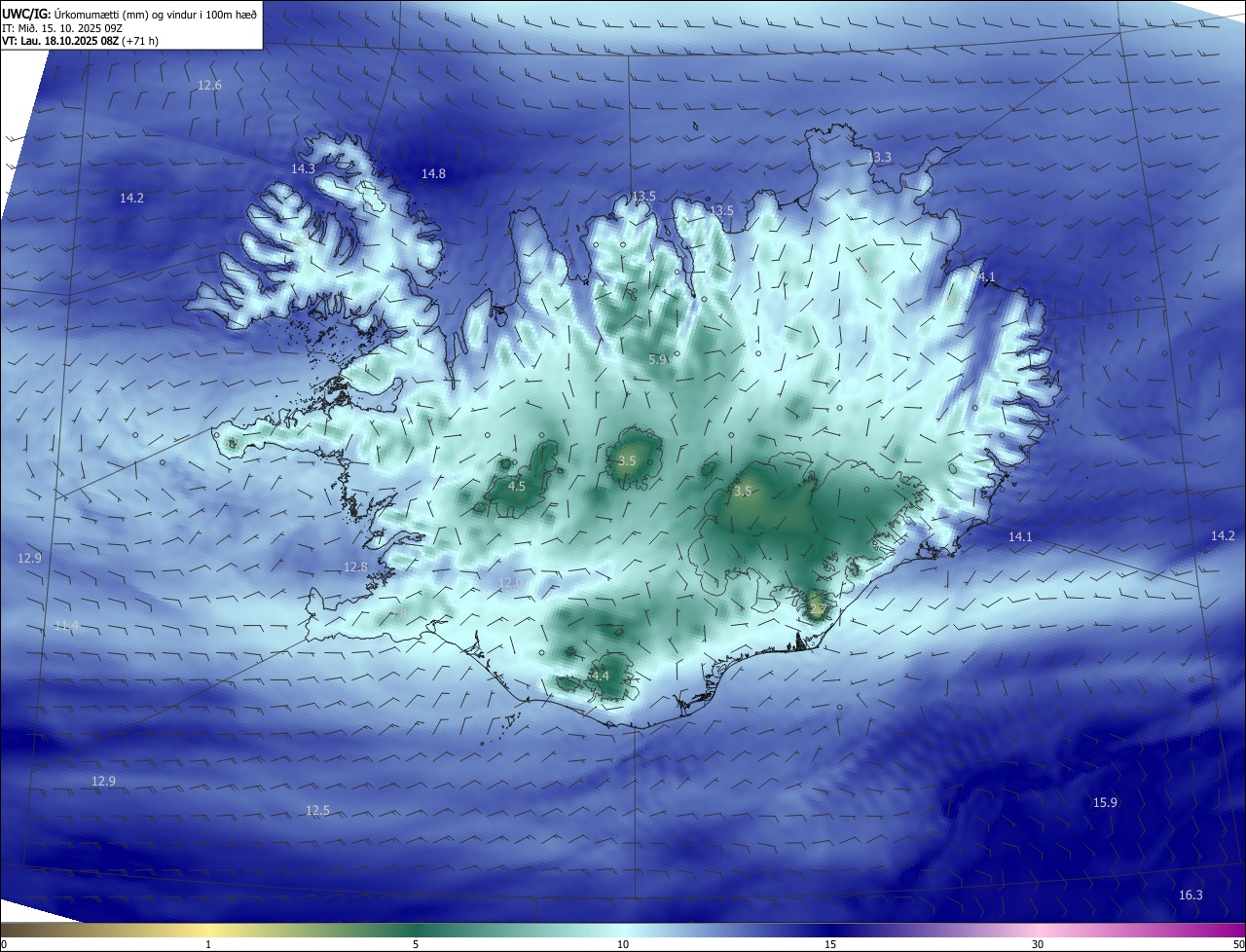Click the map value 12.8

click(x=356, y=568)
